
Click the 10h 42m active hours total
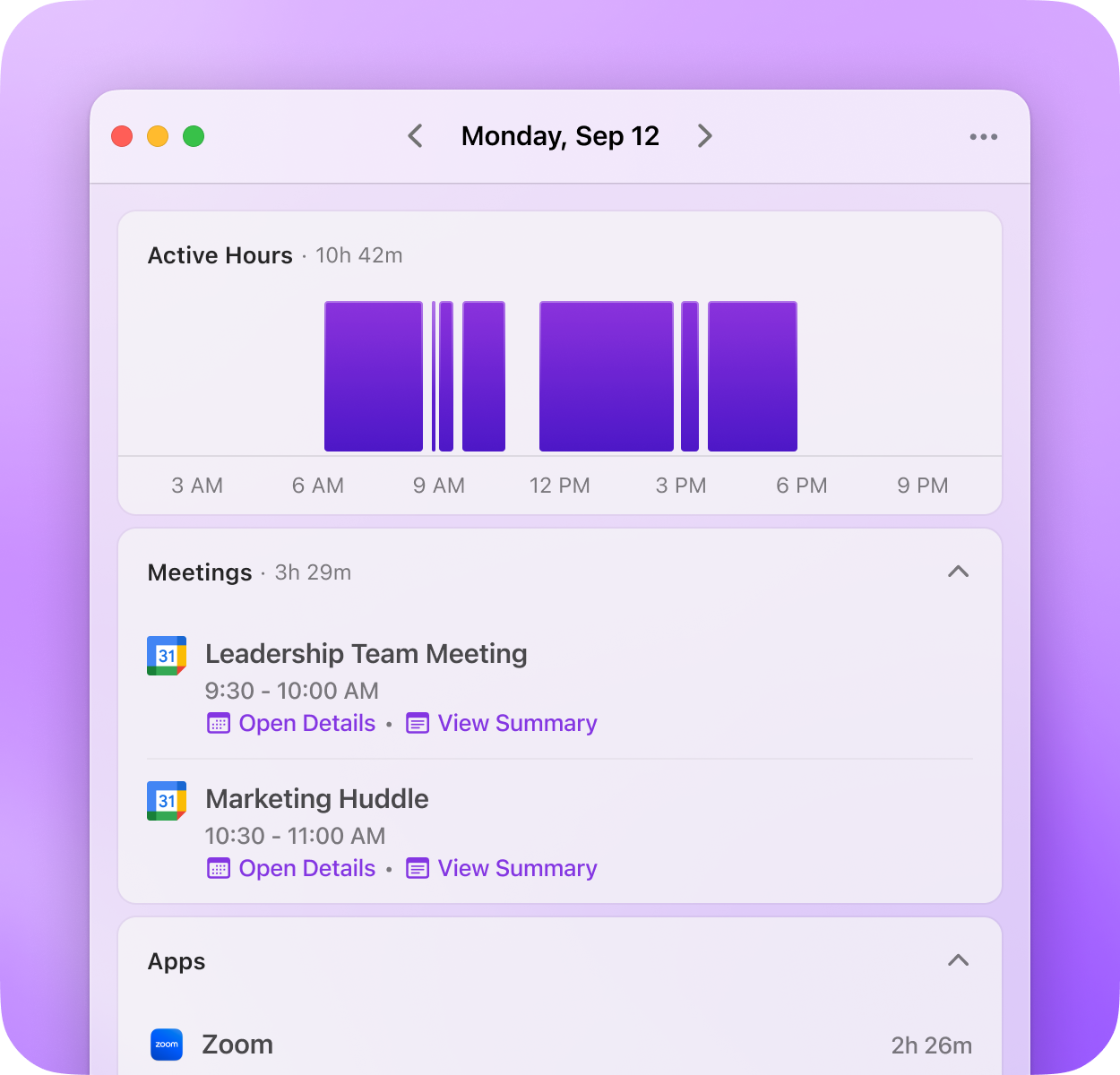coord(359,255)
